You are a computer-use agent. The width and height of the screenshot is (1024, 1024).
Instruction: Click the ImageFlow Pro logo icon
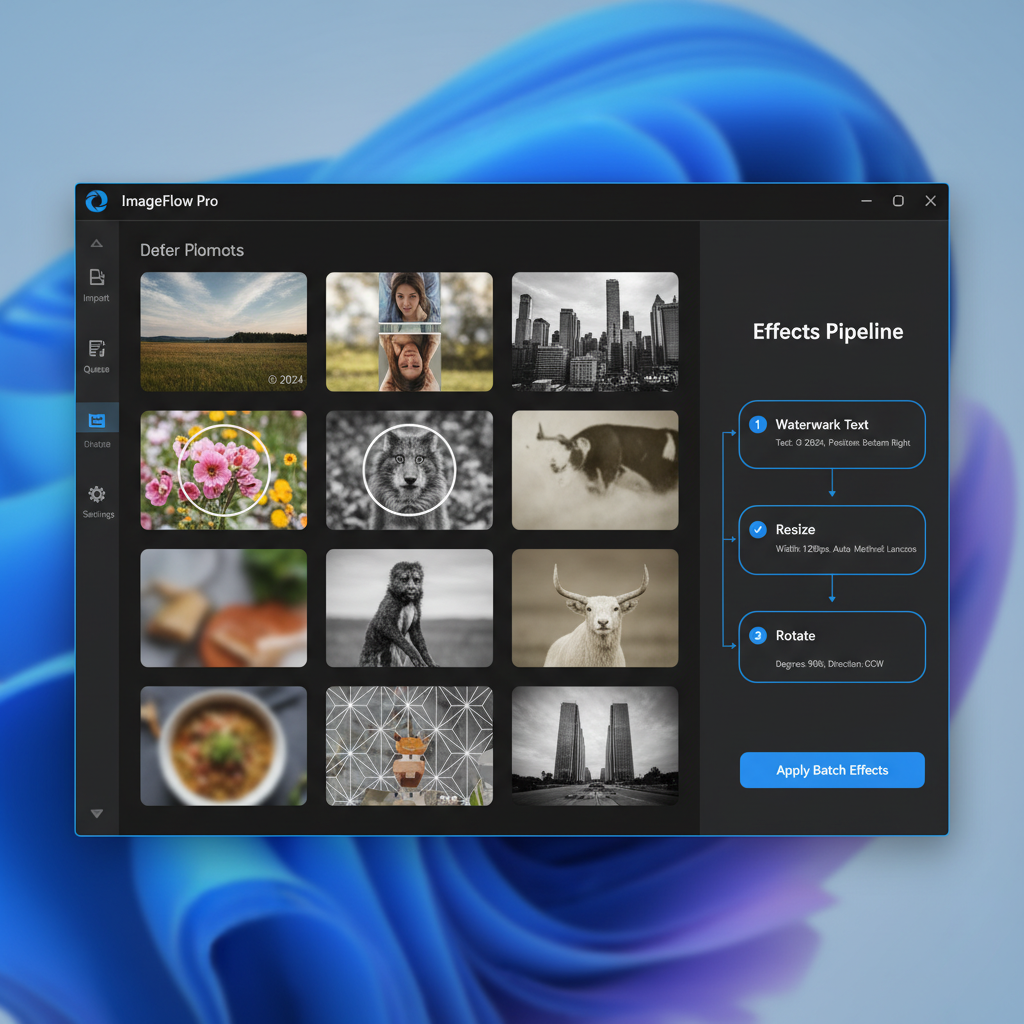pos(97,200)
